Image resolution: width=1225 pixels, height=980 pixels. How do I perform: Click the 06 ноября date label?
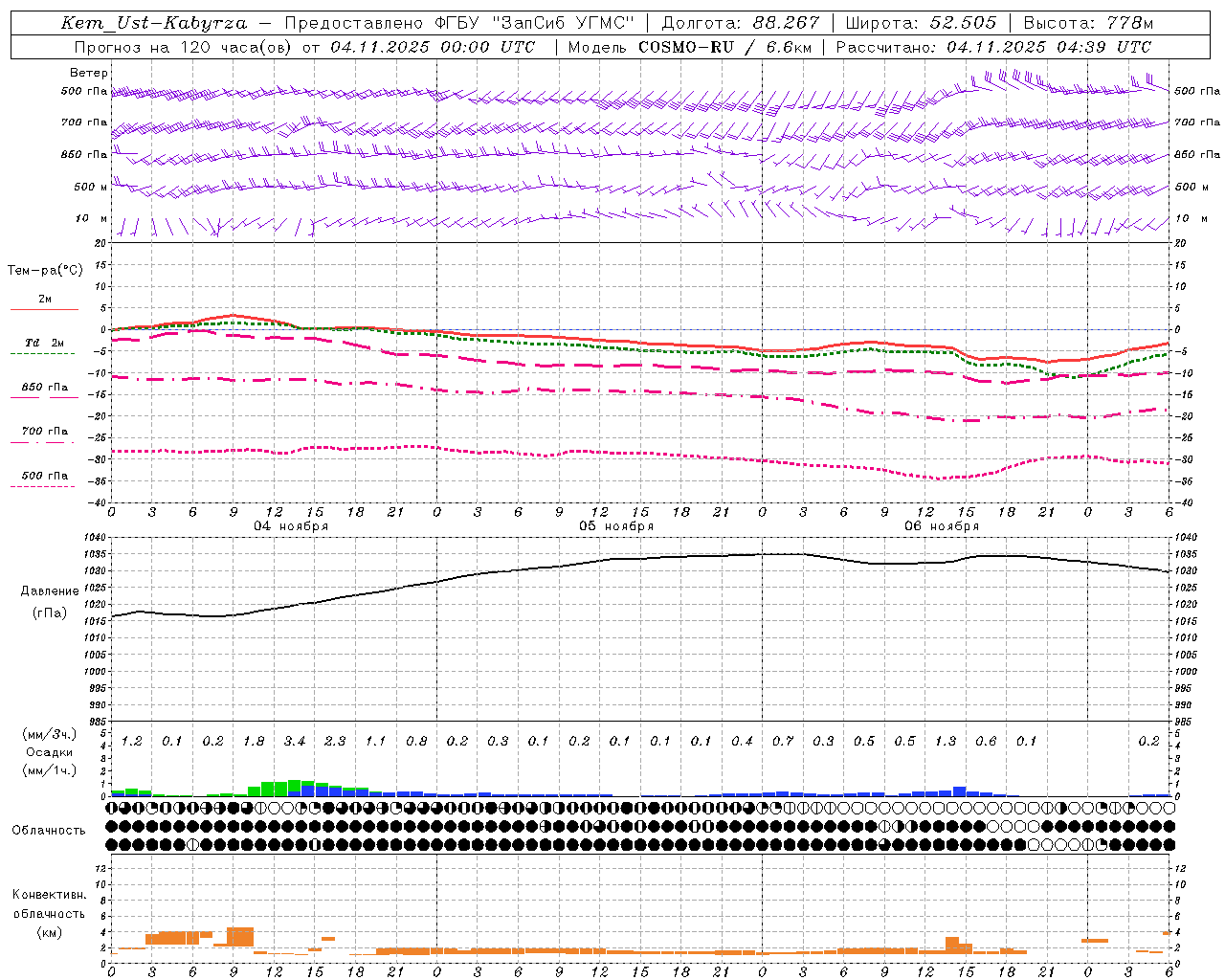(942, 526)
